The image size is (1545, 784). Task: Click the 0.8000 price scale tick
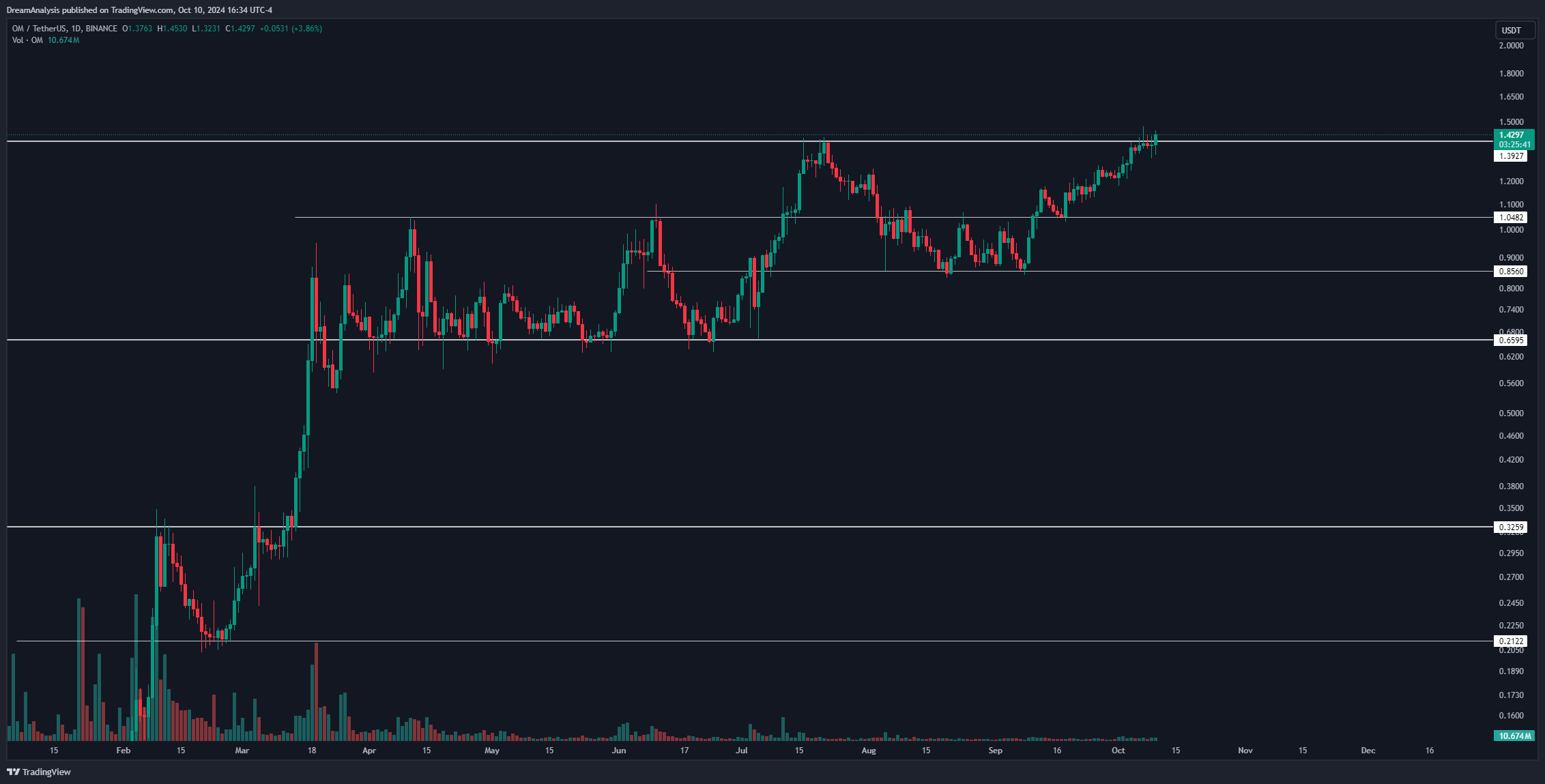(1511, 289)
